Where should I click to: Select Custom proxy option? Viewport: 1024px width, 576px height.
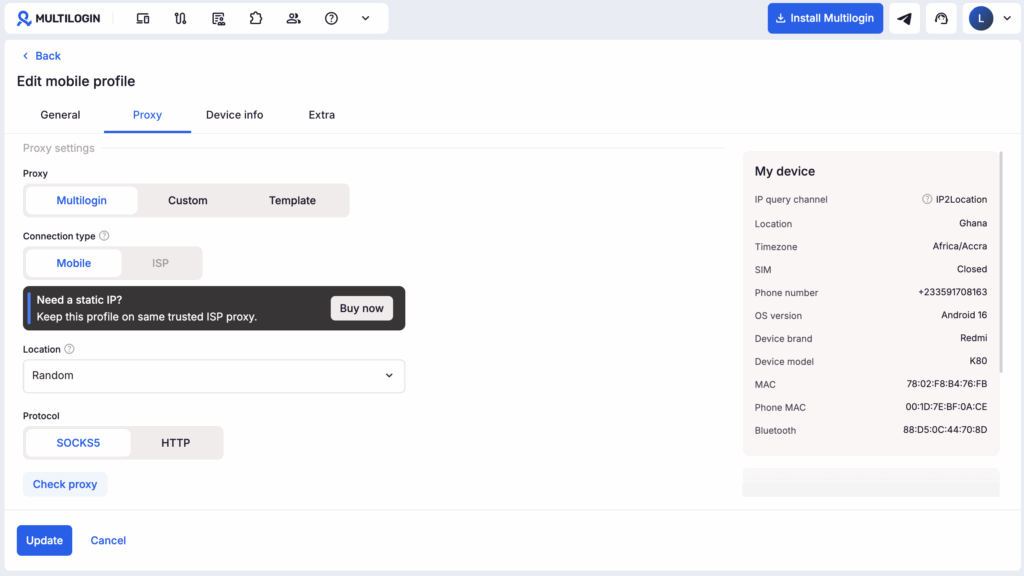187,200
